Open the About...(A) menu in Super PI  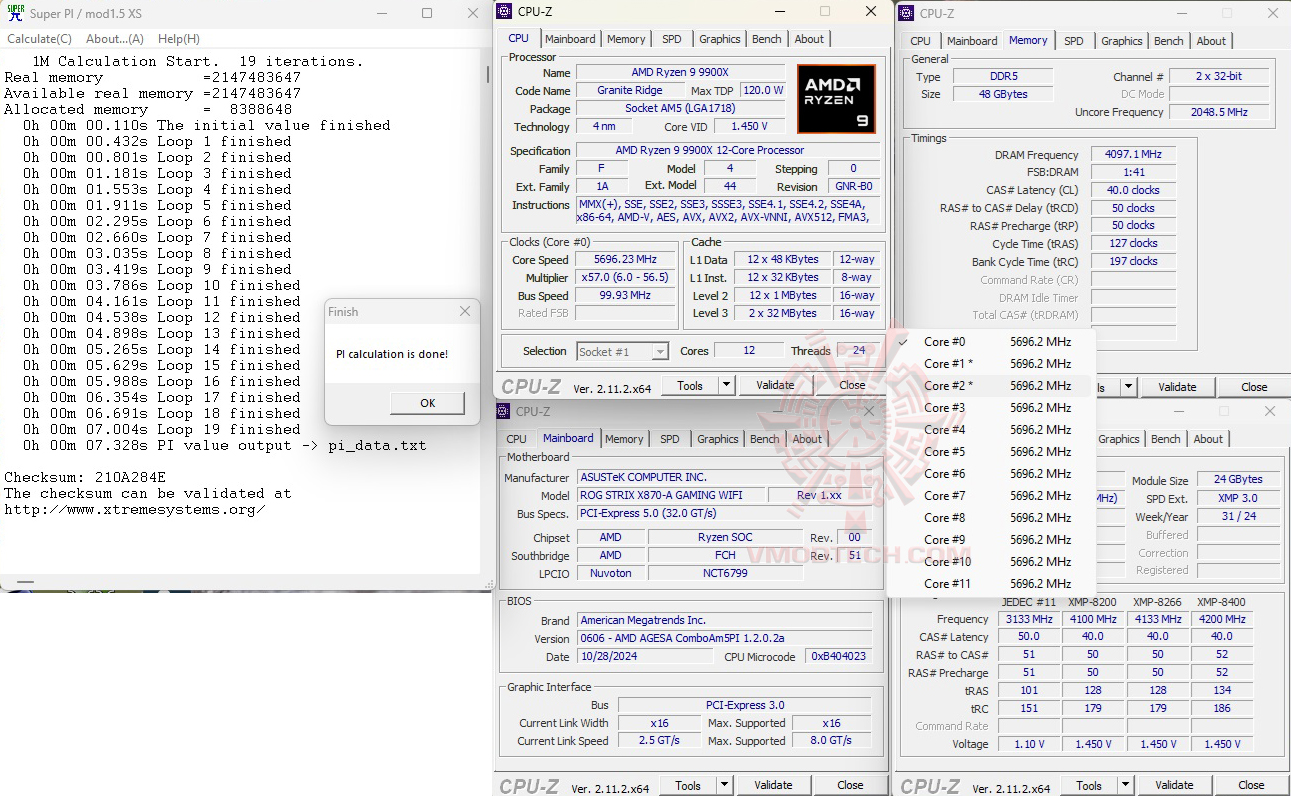pos(115,39)
